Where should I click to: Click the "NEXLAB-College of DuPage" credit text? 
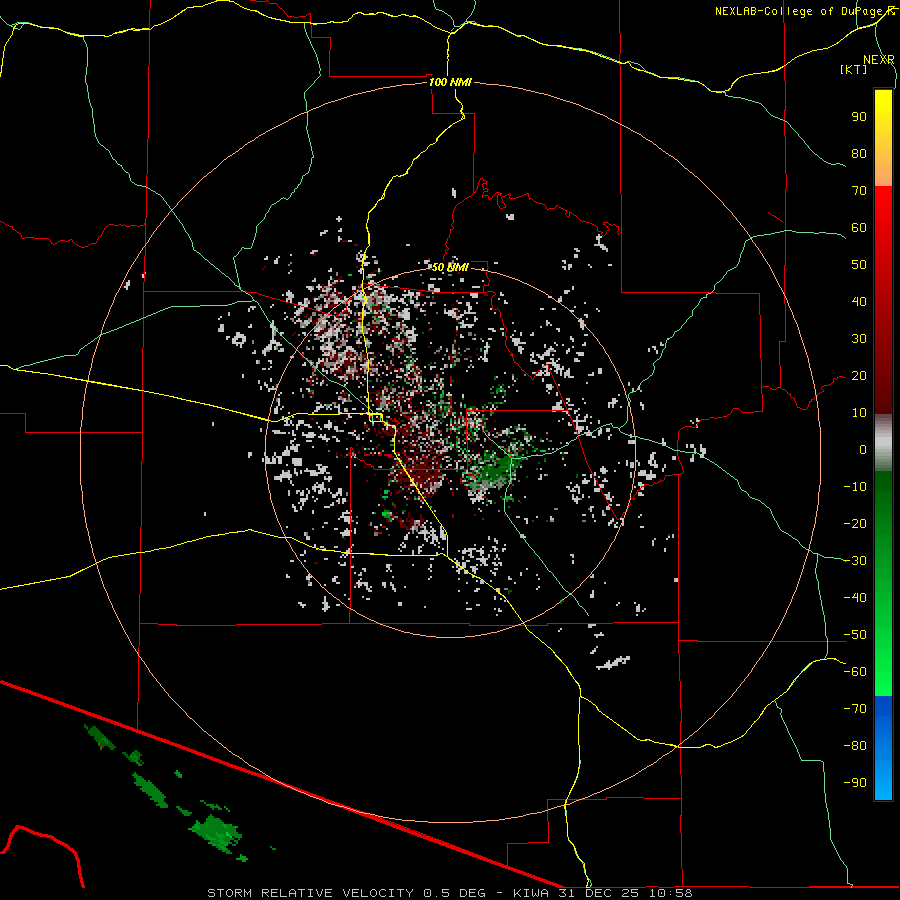pyautogui.click(x=800, y=11)
